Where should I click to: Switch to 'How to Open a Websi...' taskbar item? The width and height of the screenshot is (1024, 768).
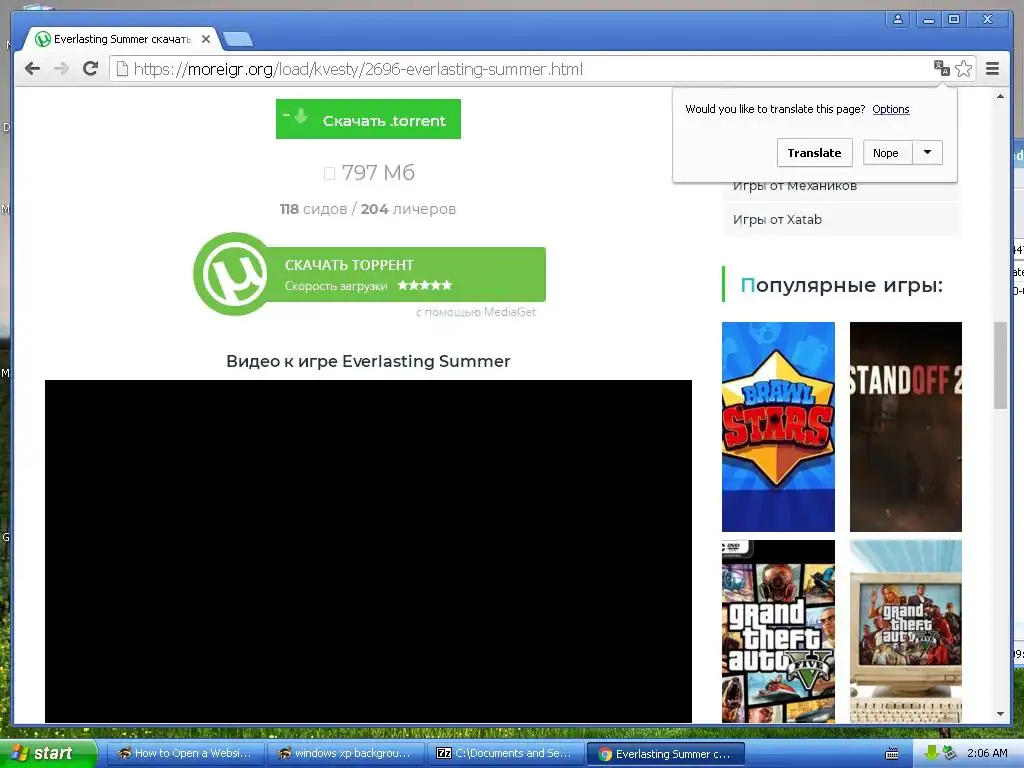185,753
